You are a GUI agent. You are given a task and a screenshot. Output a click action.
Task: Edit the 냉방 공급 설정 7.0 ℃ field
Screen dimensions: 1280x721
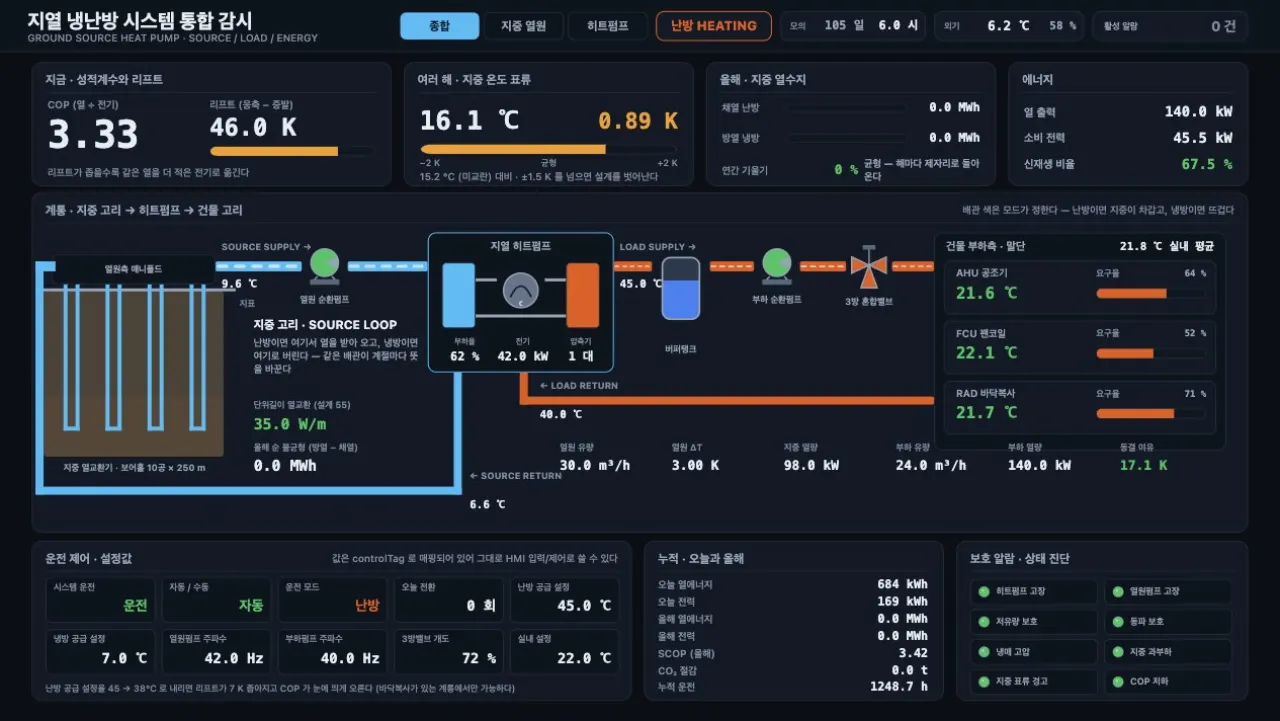click(x=101, y=652)
